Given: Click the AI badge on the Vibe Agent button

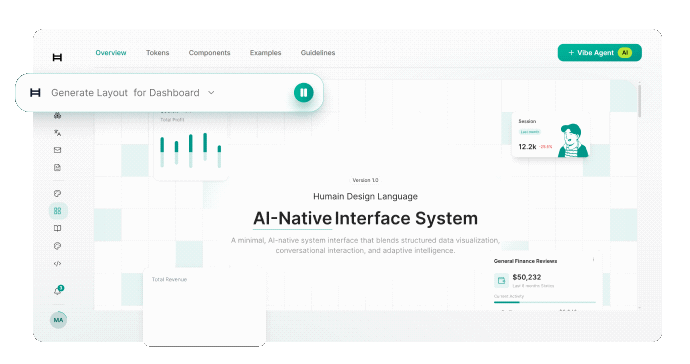Looking at the screenshot, I should 625,53.
